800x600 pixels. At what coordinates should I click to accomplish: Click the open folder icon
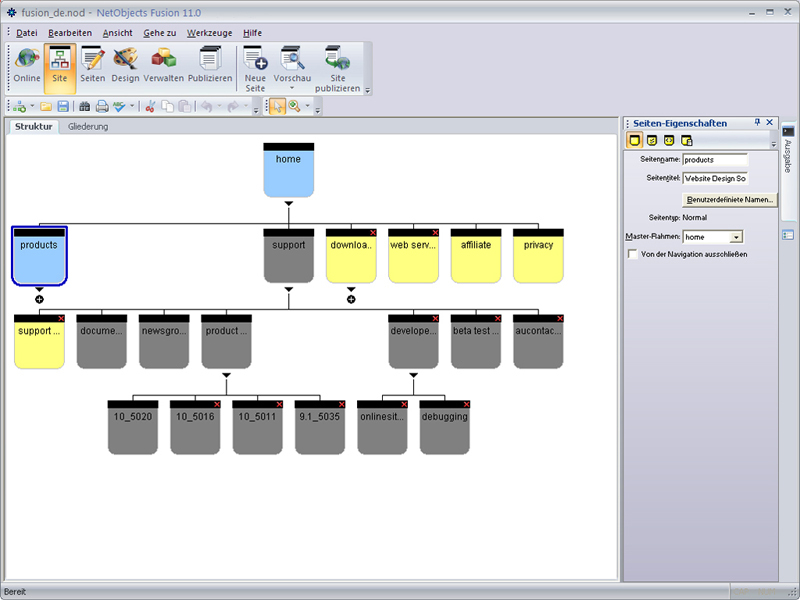[x=46, y=107]
